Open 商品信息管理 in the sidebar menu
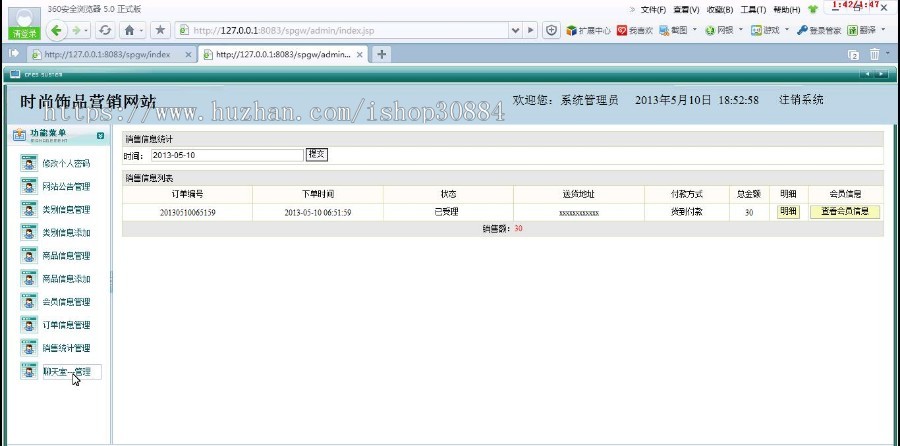The height and width of the screenshot is (446, 900). click(x=66, y=255)
